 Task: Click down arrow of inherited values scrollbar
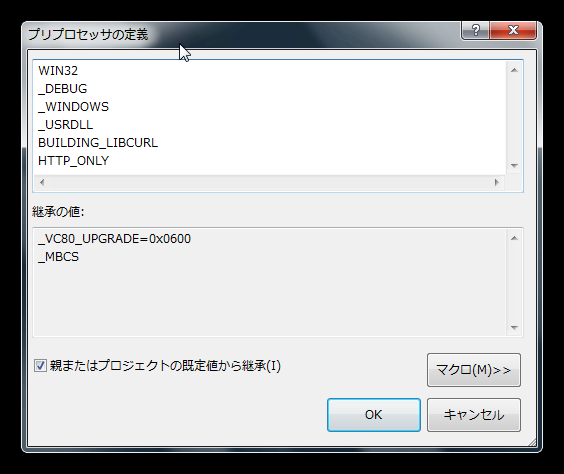(514, 328)
